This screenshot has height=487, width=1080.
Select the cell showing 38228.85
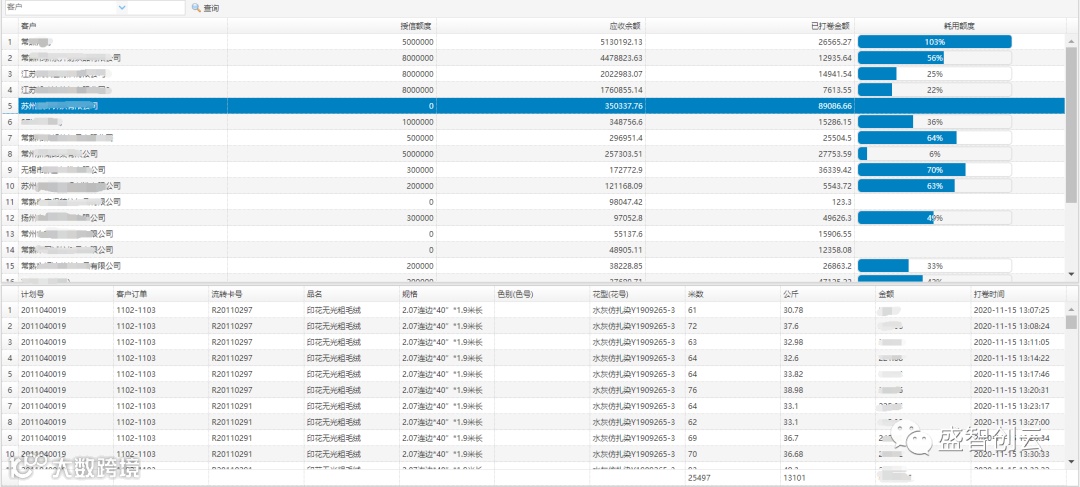(626, 265)
